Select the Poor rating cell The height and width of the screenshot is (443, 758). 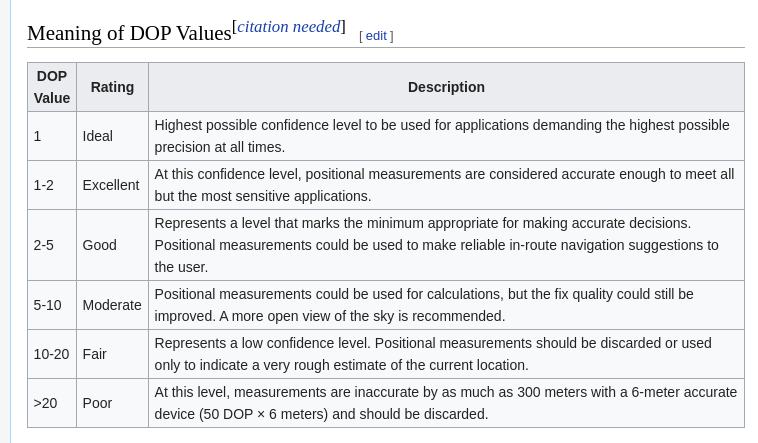[97, 403]
